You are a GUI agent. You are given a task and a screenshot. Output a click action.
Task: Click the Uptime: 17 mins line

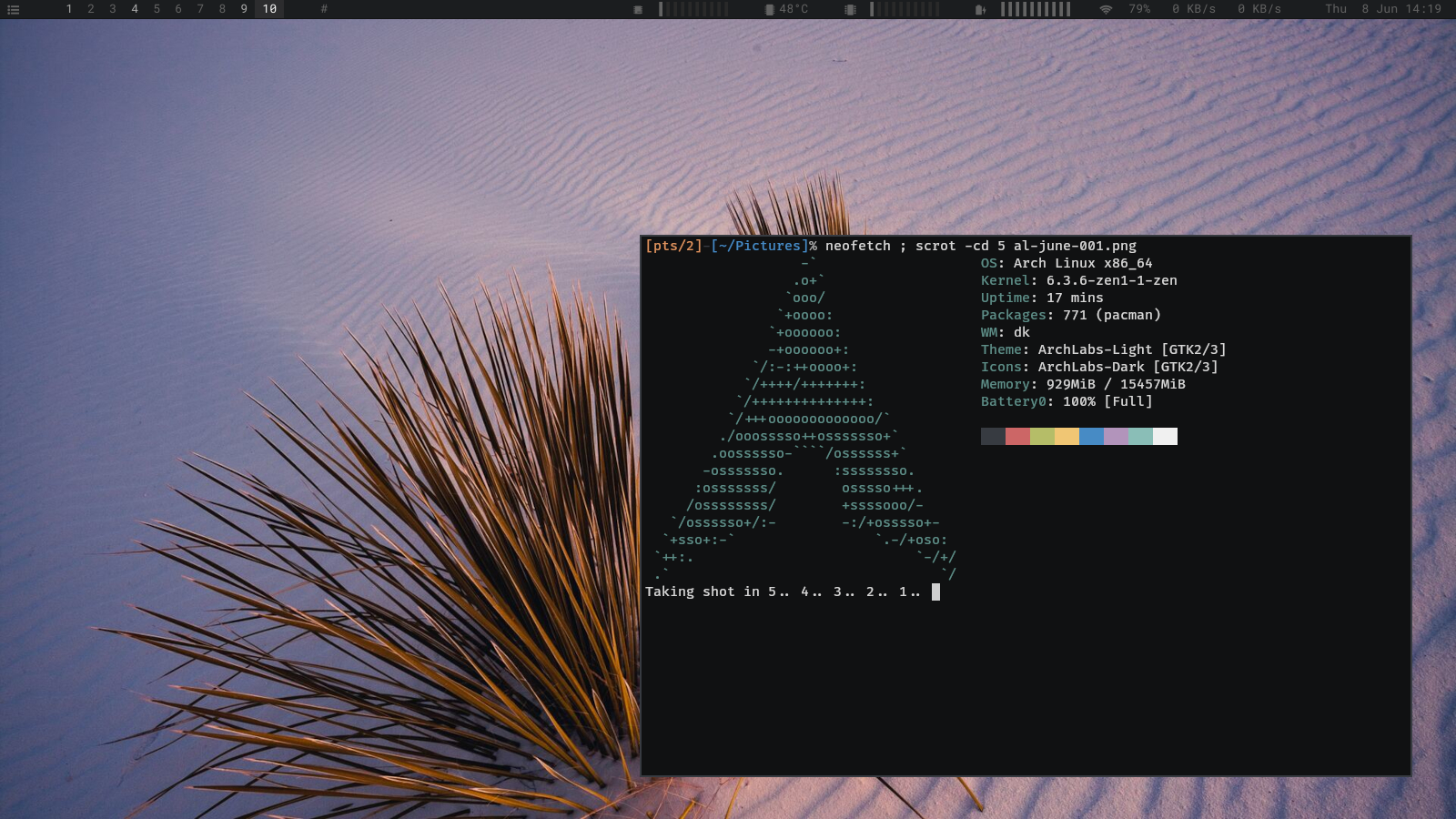(1042, 298)
